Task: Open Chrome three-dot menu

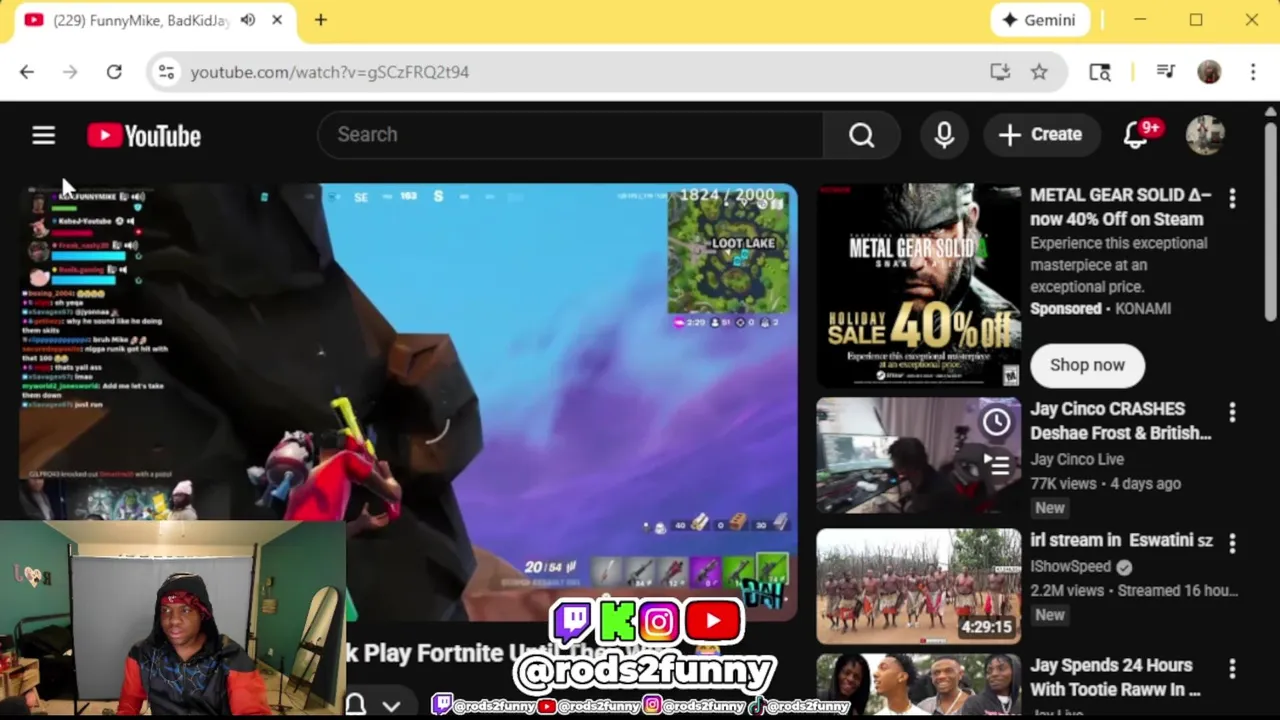Action: [x=1253, y=72]
